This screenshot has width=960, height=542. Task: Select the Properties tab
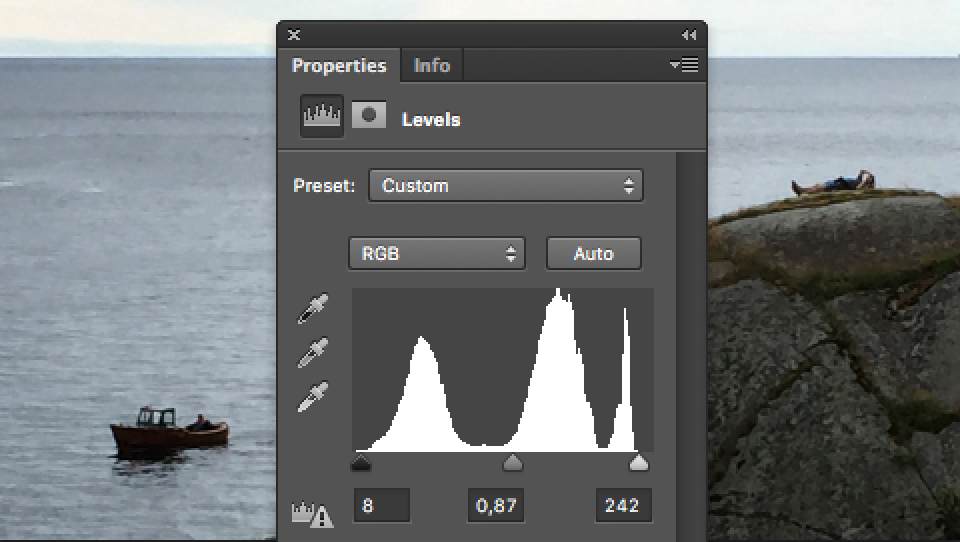[339, 66]
